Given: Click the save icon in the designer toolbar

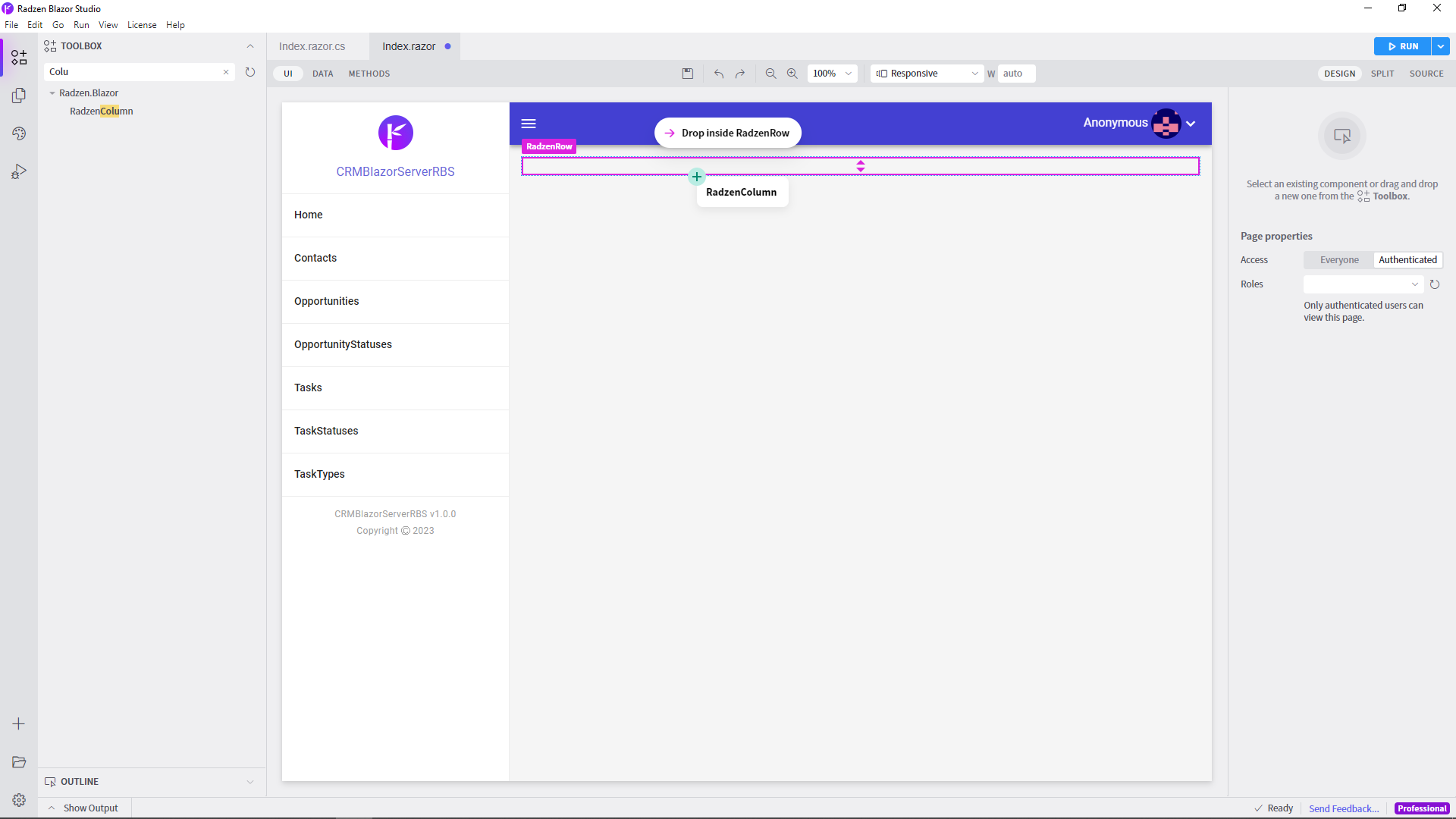Looking at the screenshot, I should click(x=688, y=74).
